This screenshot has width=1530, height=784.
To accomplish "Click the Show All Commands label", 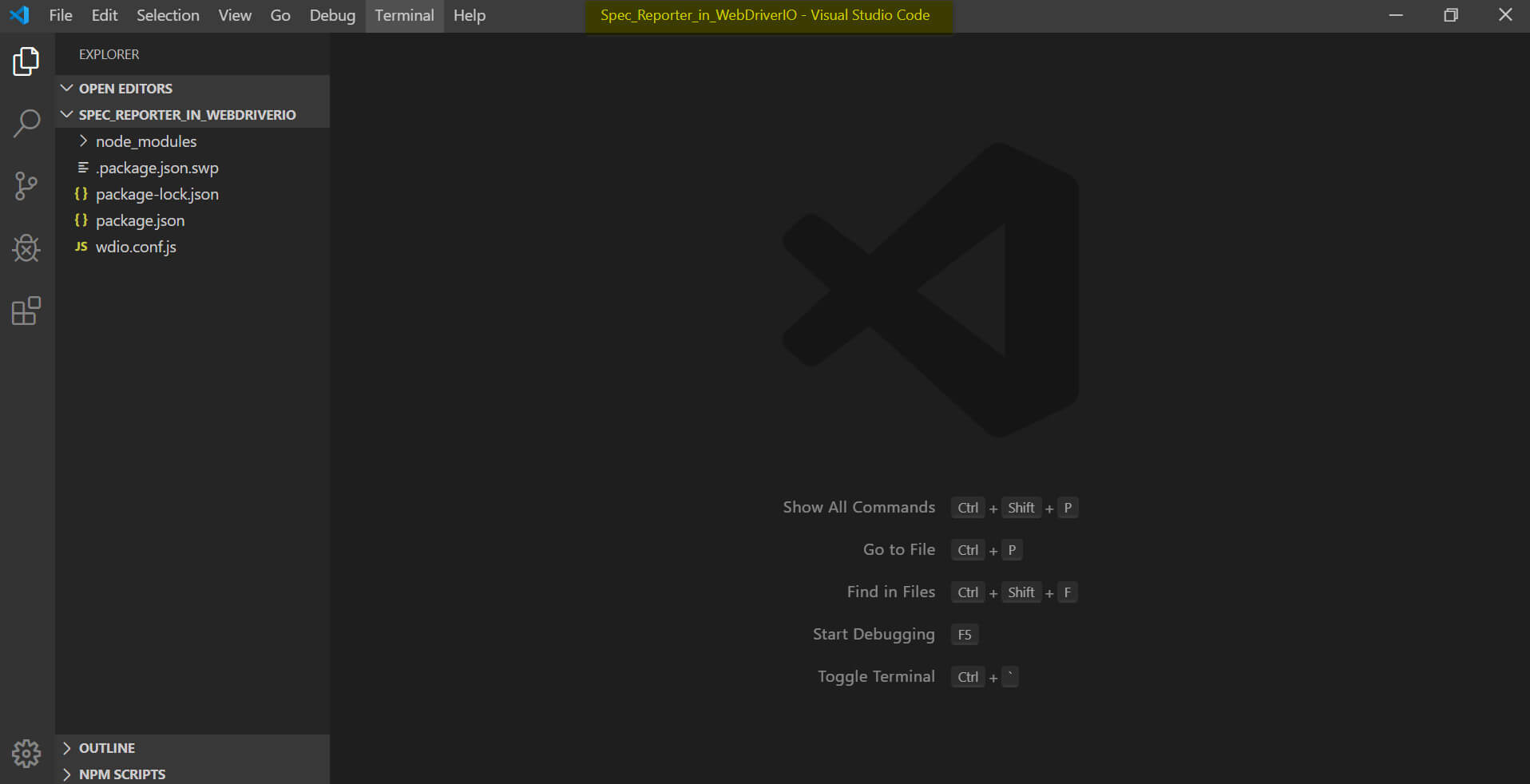I will (858, 507).
